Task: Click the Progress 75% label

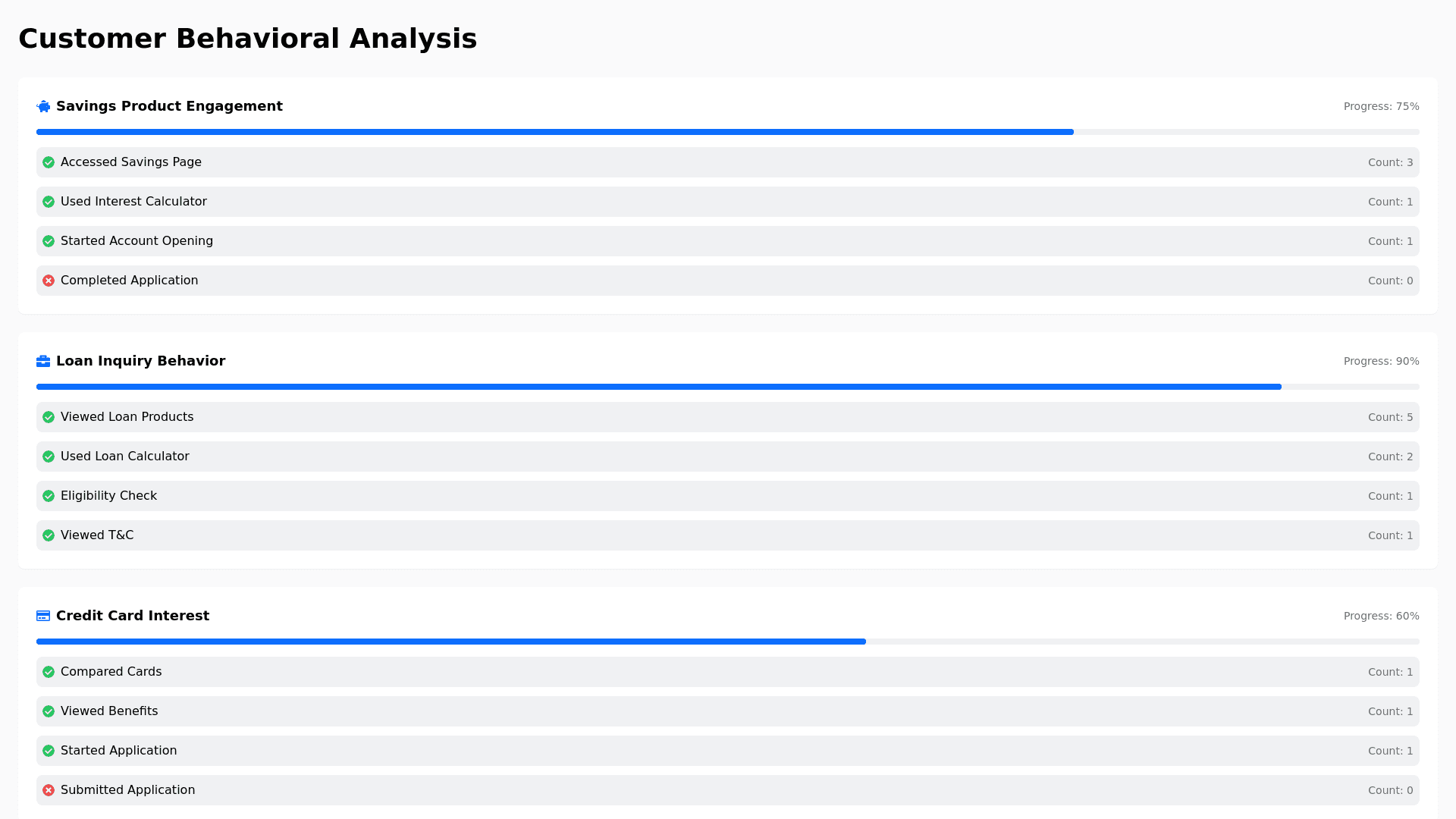Action: coord(1381,107)
